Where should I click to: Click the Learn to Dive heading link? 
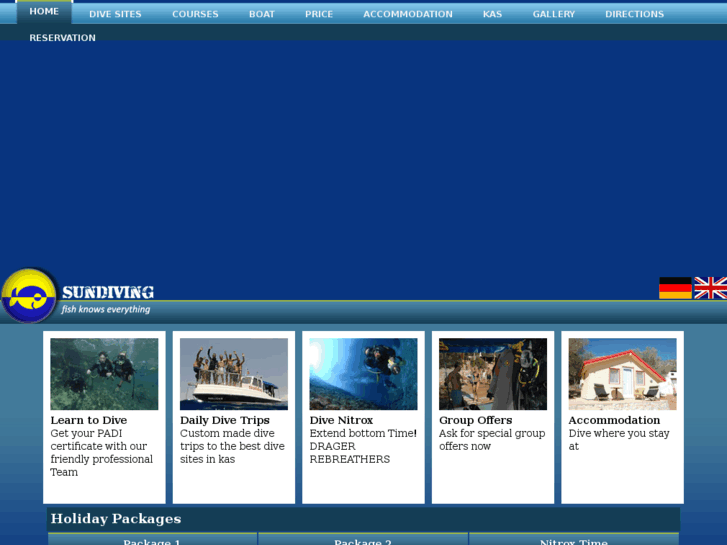(x=89, y=420)
